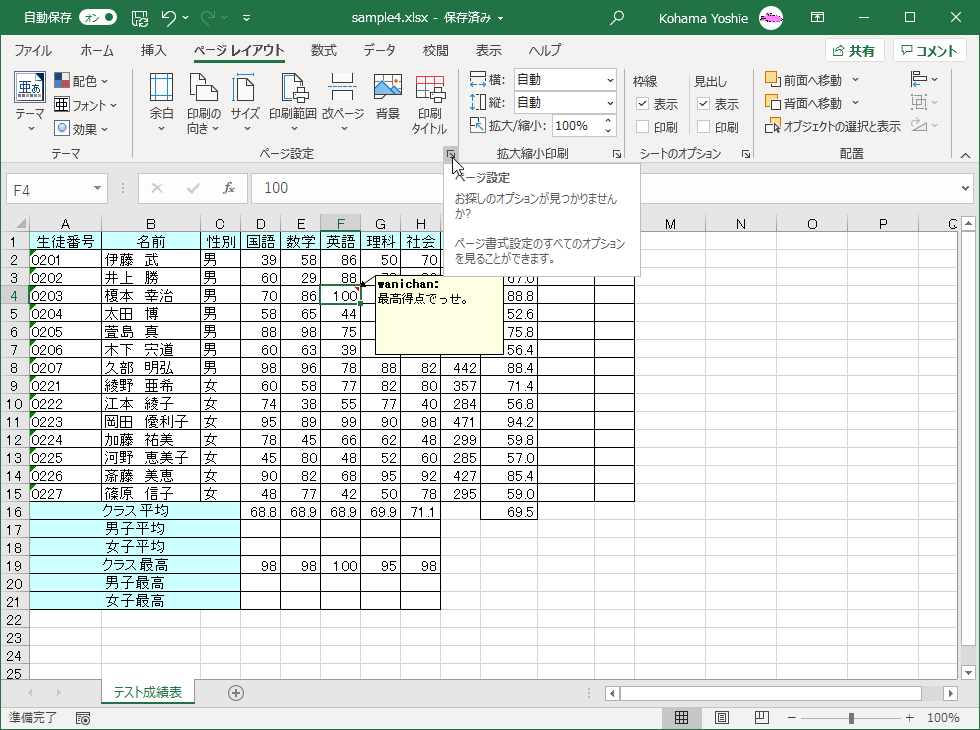Switch to the 数式 ribbon tab
The image size is (980, 730).
pyautogui.click(x=323, y=51)
